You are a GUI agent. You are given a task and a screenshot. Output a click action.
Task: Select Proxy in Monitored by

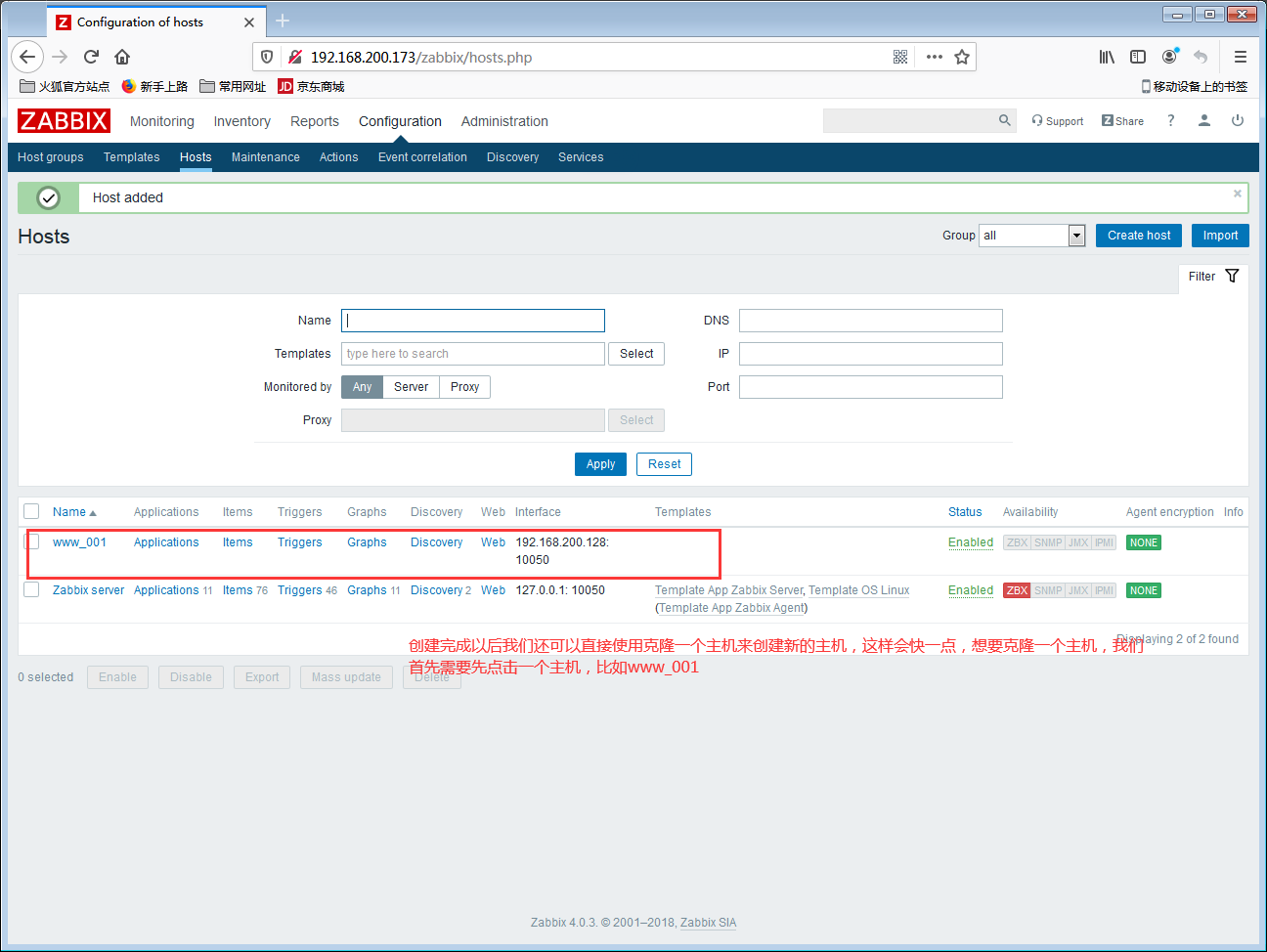464,387
